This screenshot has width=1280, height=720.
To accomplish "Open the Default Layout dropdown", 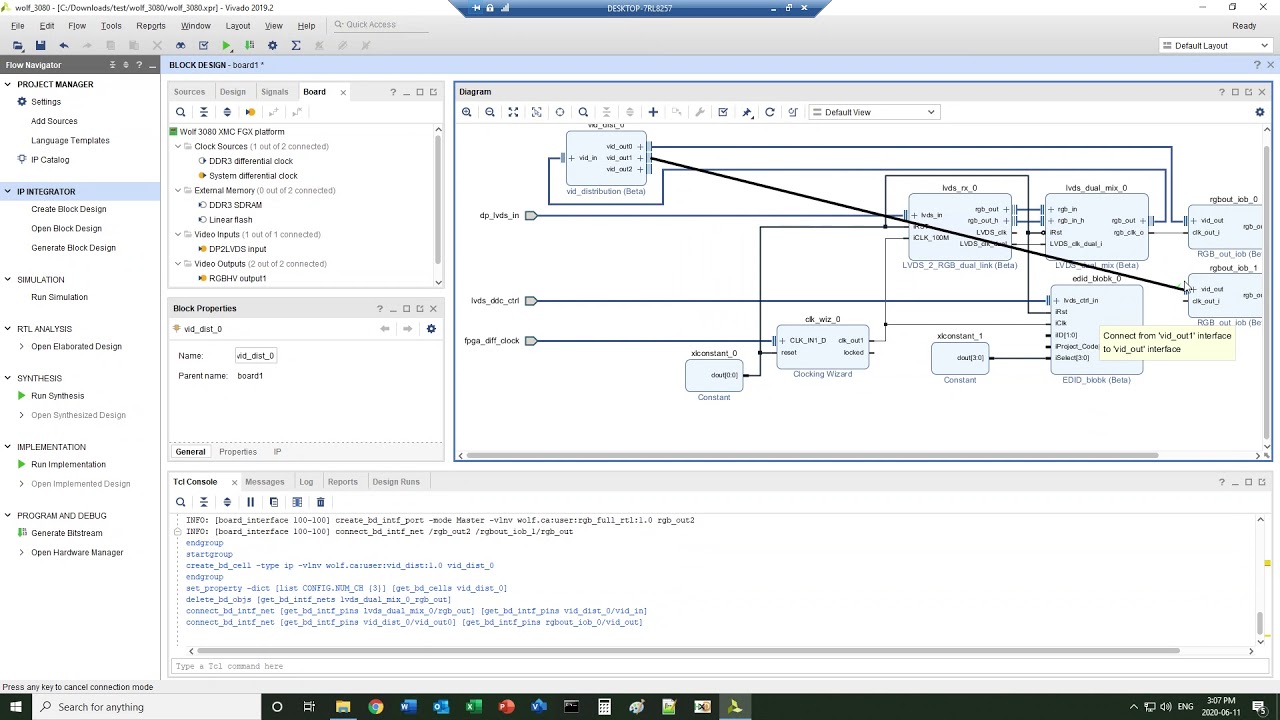I will pos(1215,45).
